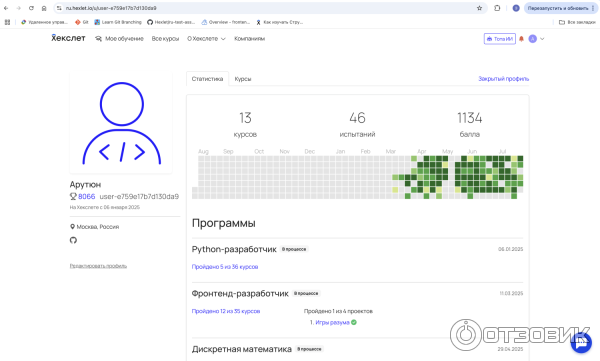Open the Learn Git Branching bookmark
The width and height of the screenshot is (600, 361).
click(118, 22)
